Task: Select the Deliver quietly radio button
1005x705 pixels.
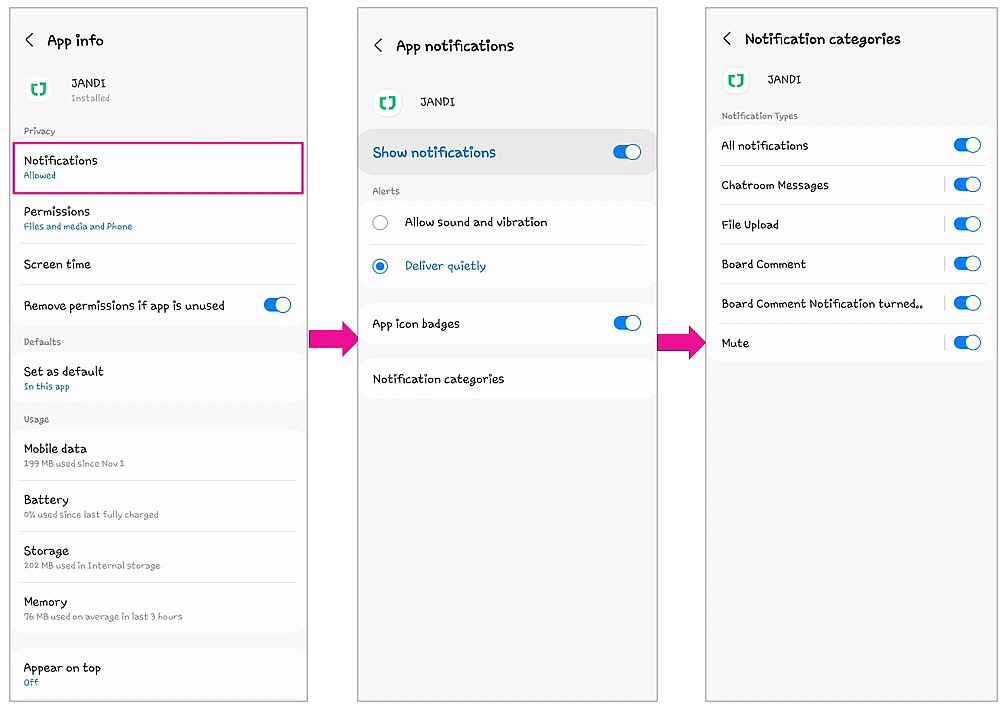Action: click(x=380, y=266)
